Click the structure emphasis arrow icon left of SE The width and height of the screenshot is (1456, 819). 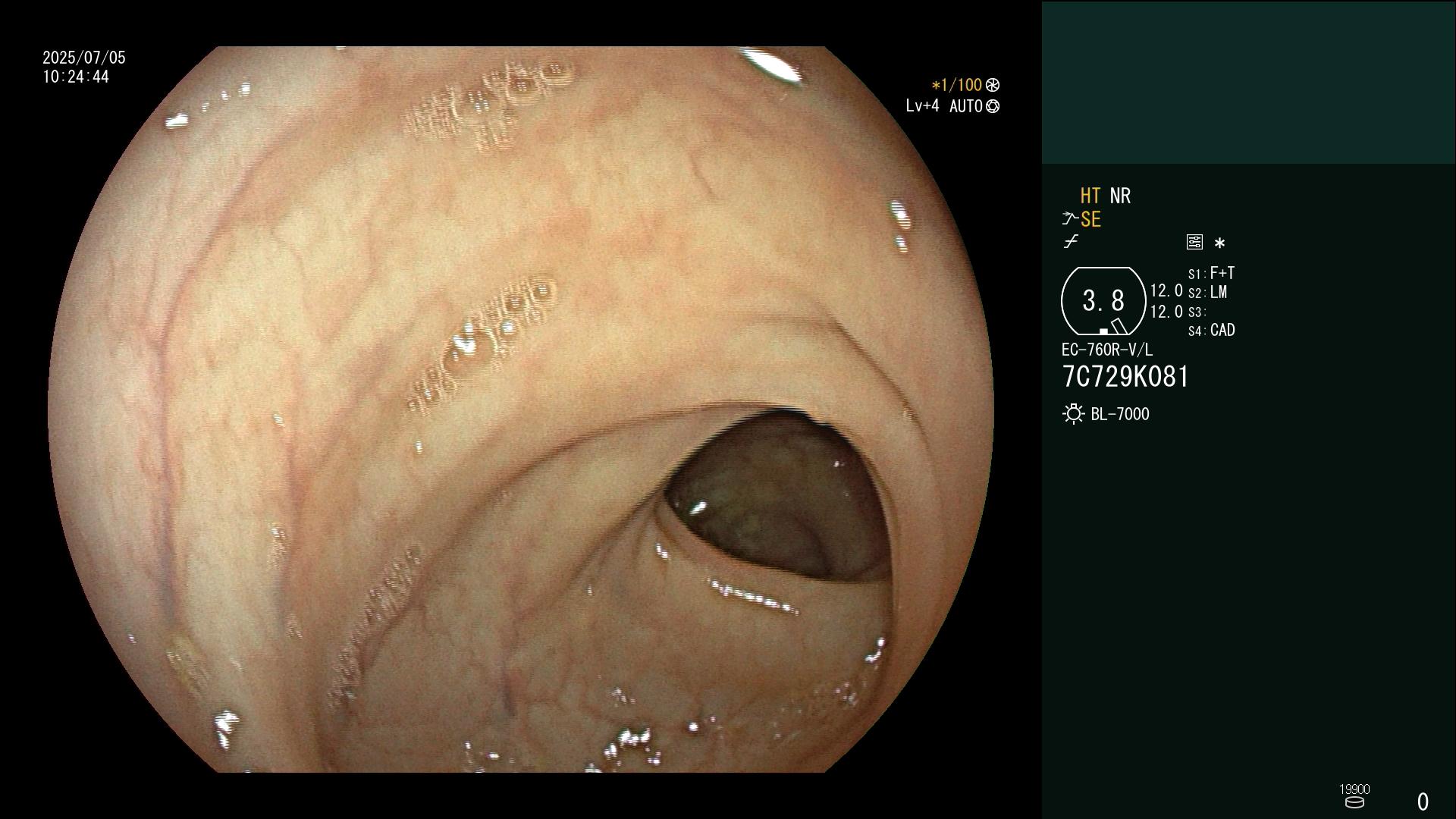[1070, 219]
